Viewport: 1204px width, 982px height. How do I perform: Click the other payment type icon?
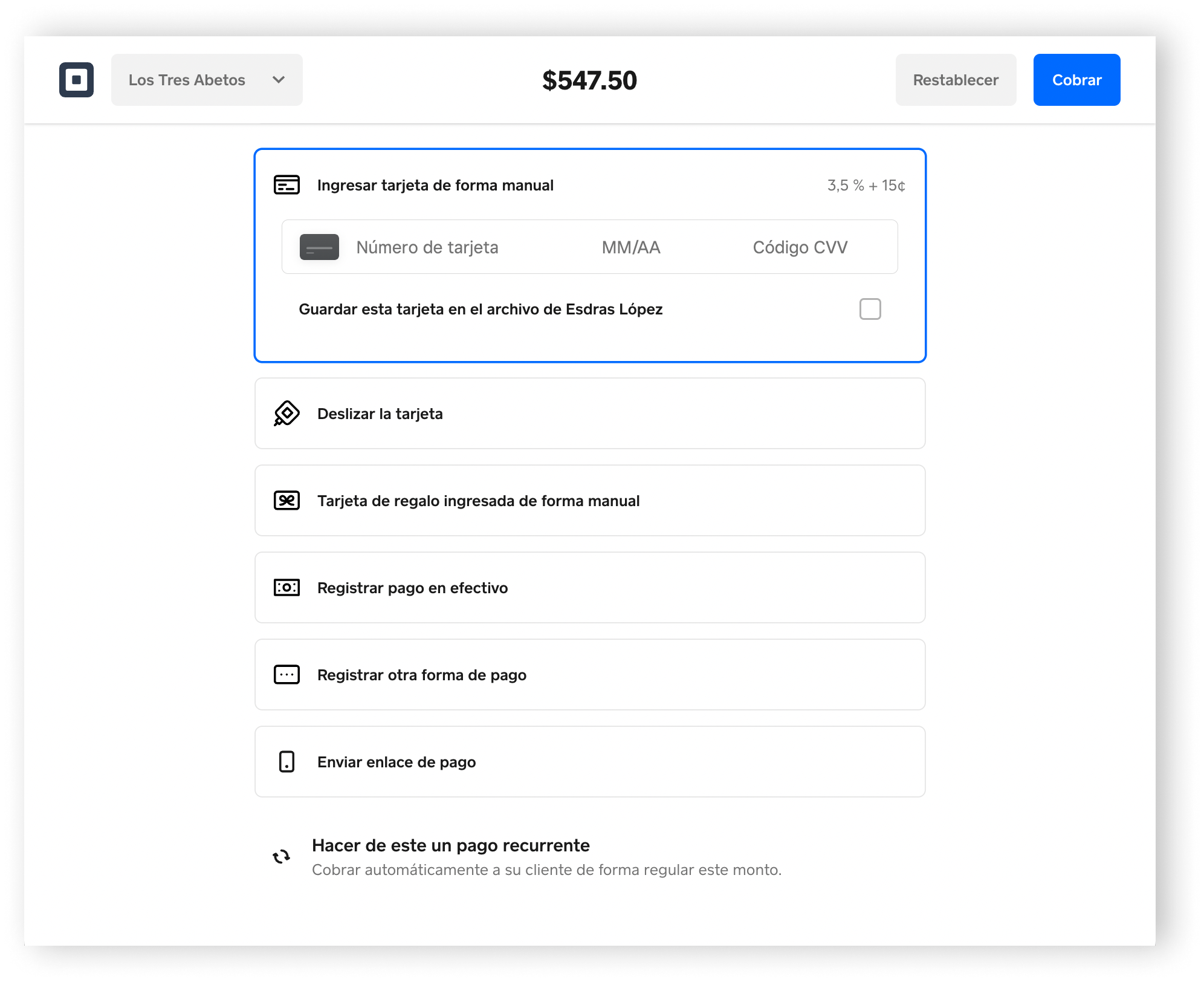pyautogui.click(x=286, y=675)
